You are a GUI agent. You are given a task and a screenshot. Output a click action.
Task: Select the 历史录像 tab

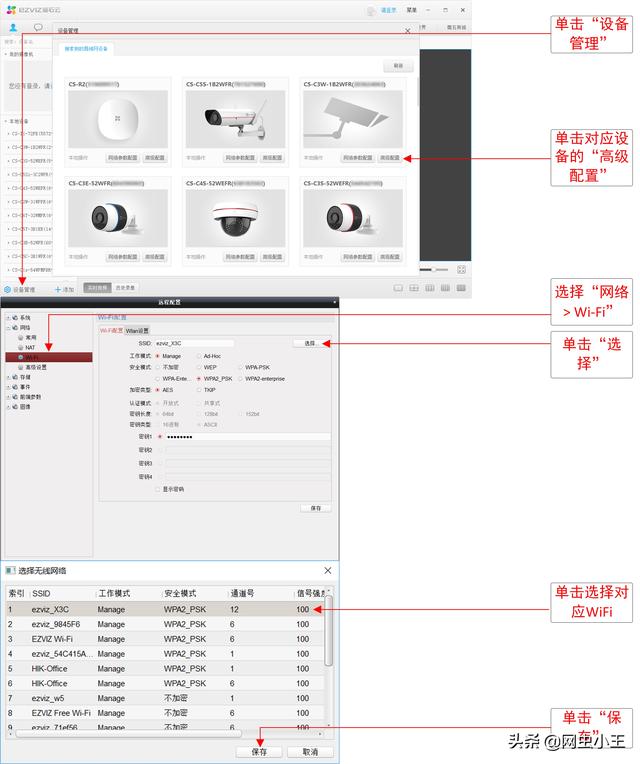125,288
